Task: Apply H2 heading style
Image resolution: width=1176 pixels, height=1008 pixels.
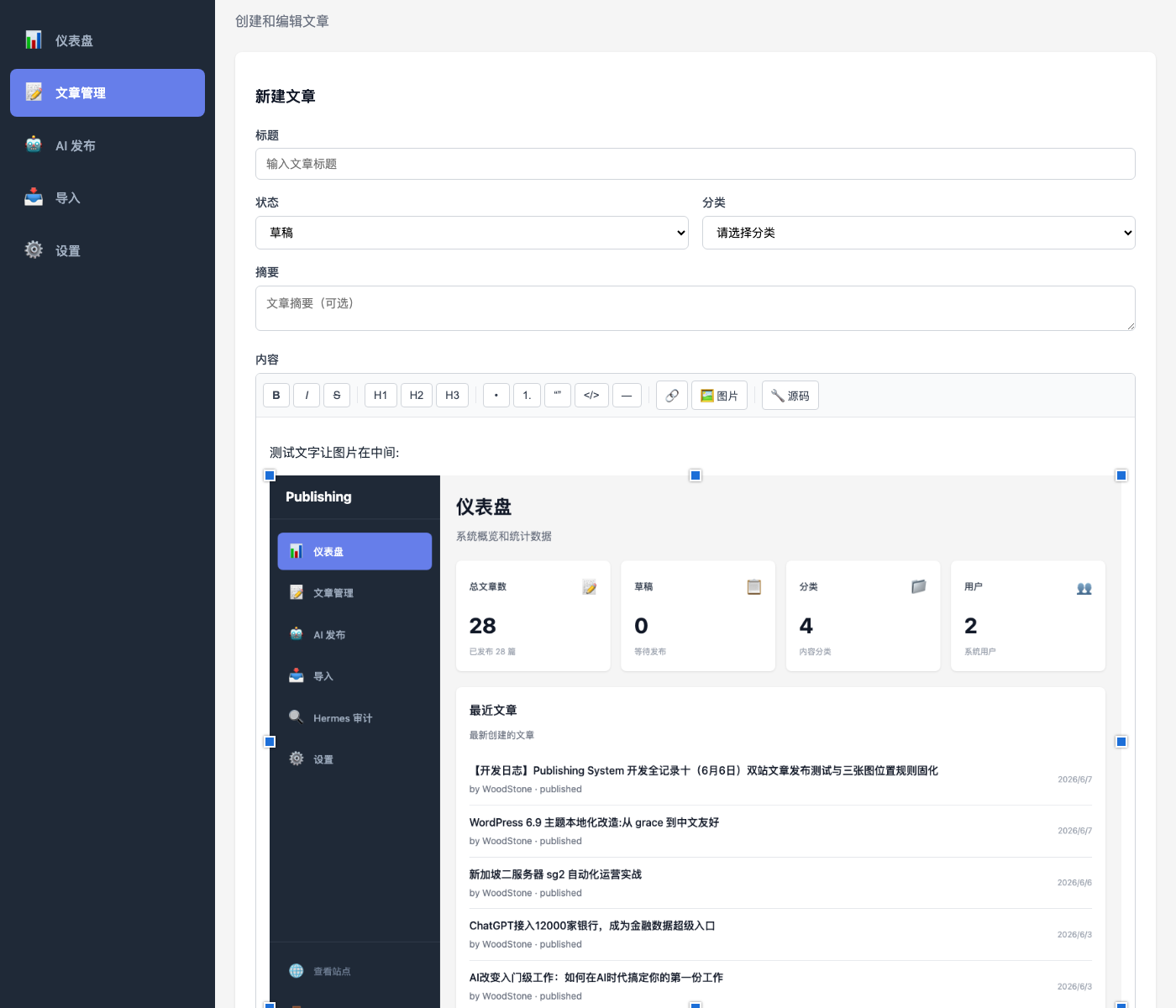Action: tap(417, 396)
